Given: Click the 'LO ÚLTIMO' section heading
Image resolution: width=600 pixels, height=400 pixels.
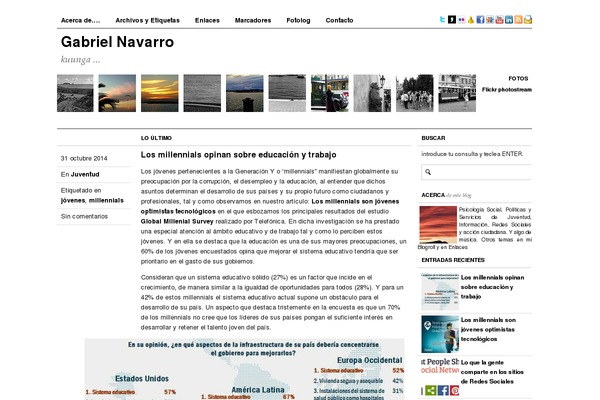Looking at the screenshot, I should click(x=156, y=138).
